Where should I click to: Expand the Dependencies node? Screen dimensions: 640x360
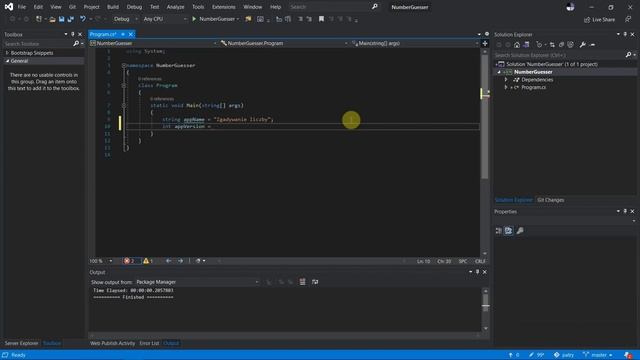point(506,80)
